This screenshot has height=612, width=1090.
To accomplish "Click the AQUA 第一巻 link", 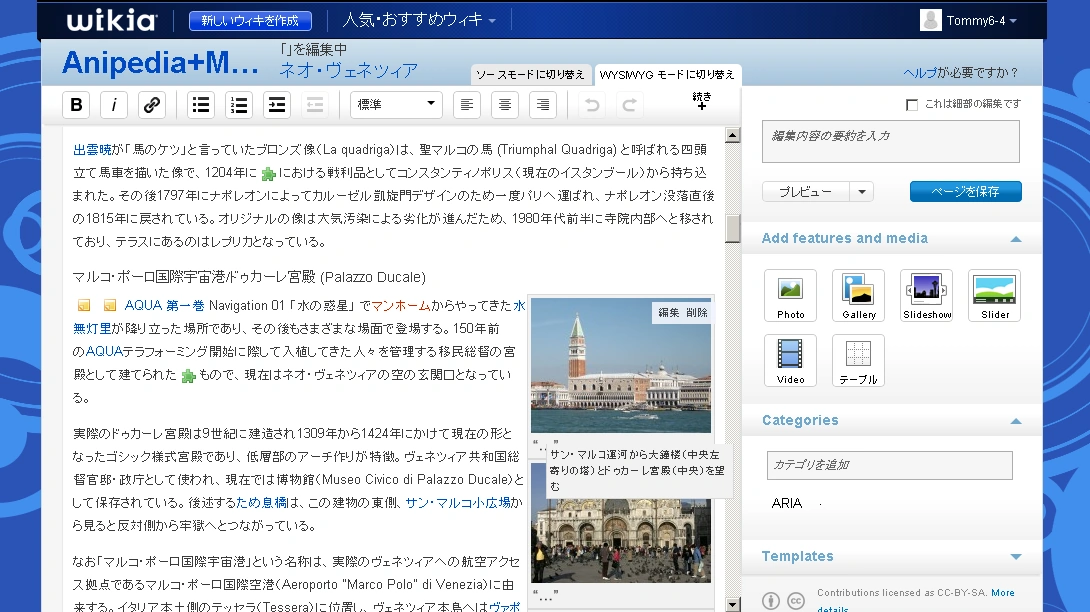I will click(164, 305).
